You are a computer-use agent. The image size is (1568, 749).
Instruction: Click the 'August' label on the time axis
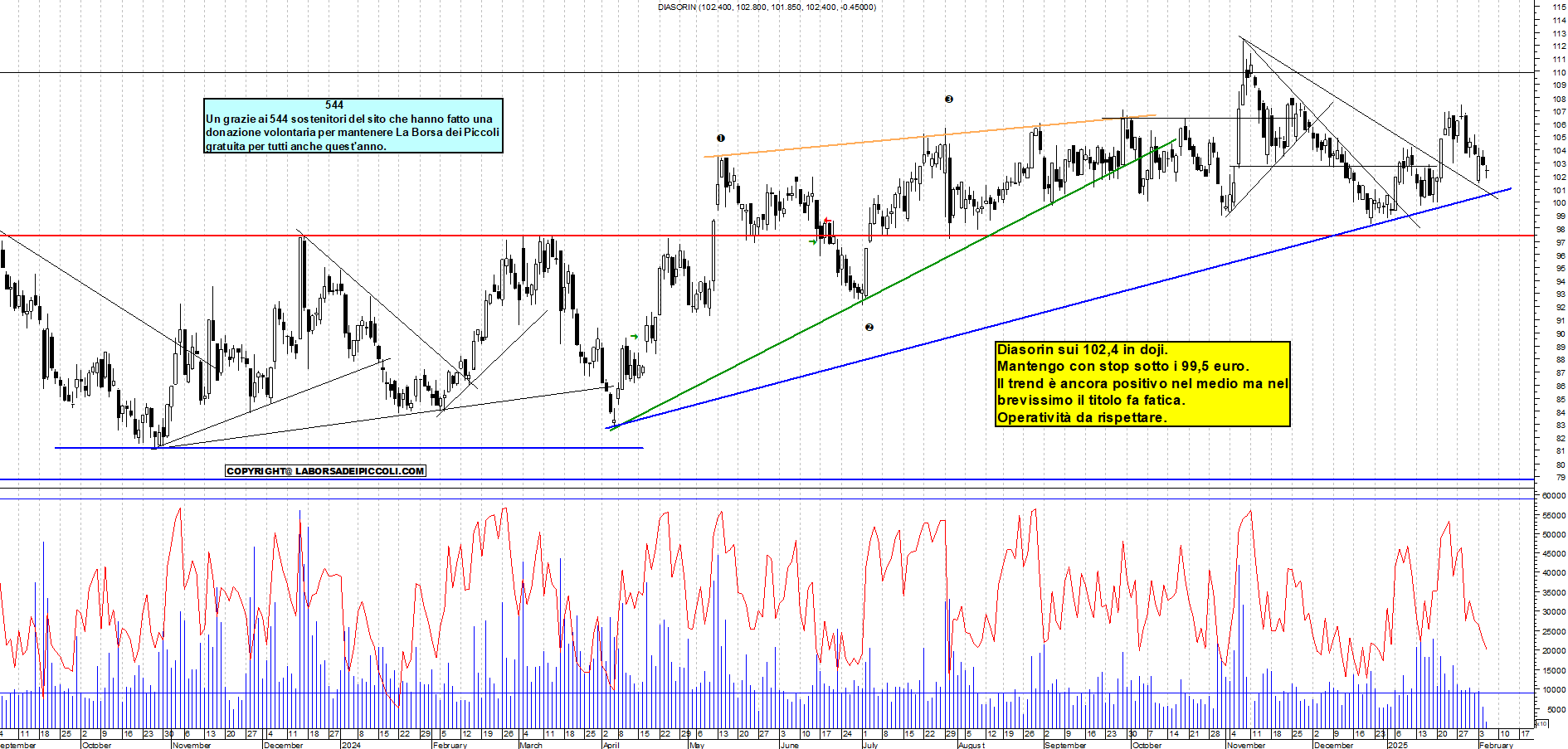click(971, 745)
